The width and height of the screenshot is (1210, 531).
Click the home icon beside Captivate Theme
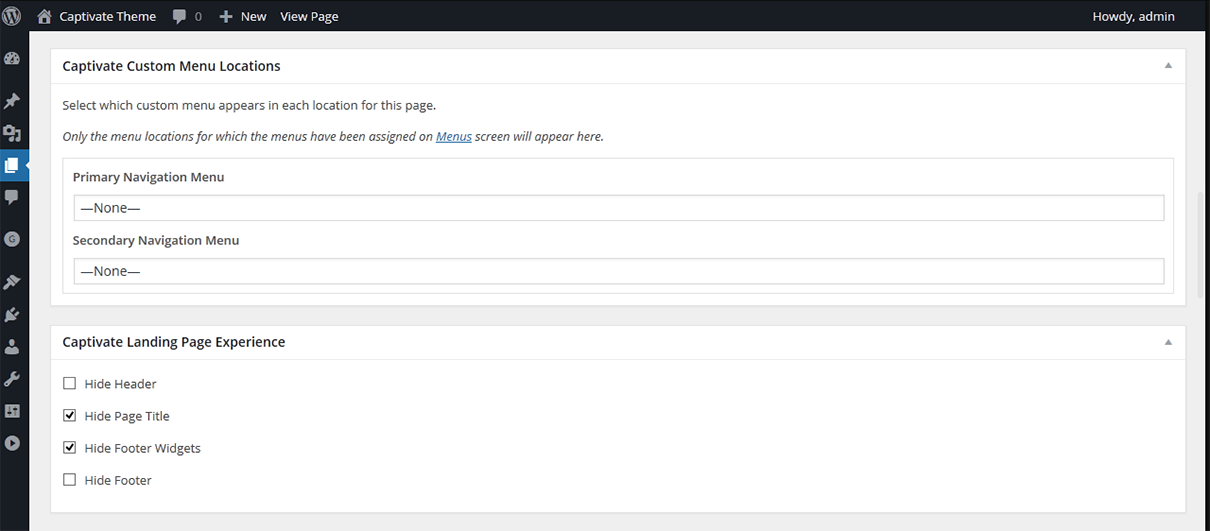(x=44, y=16)
